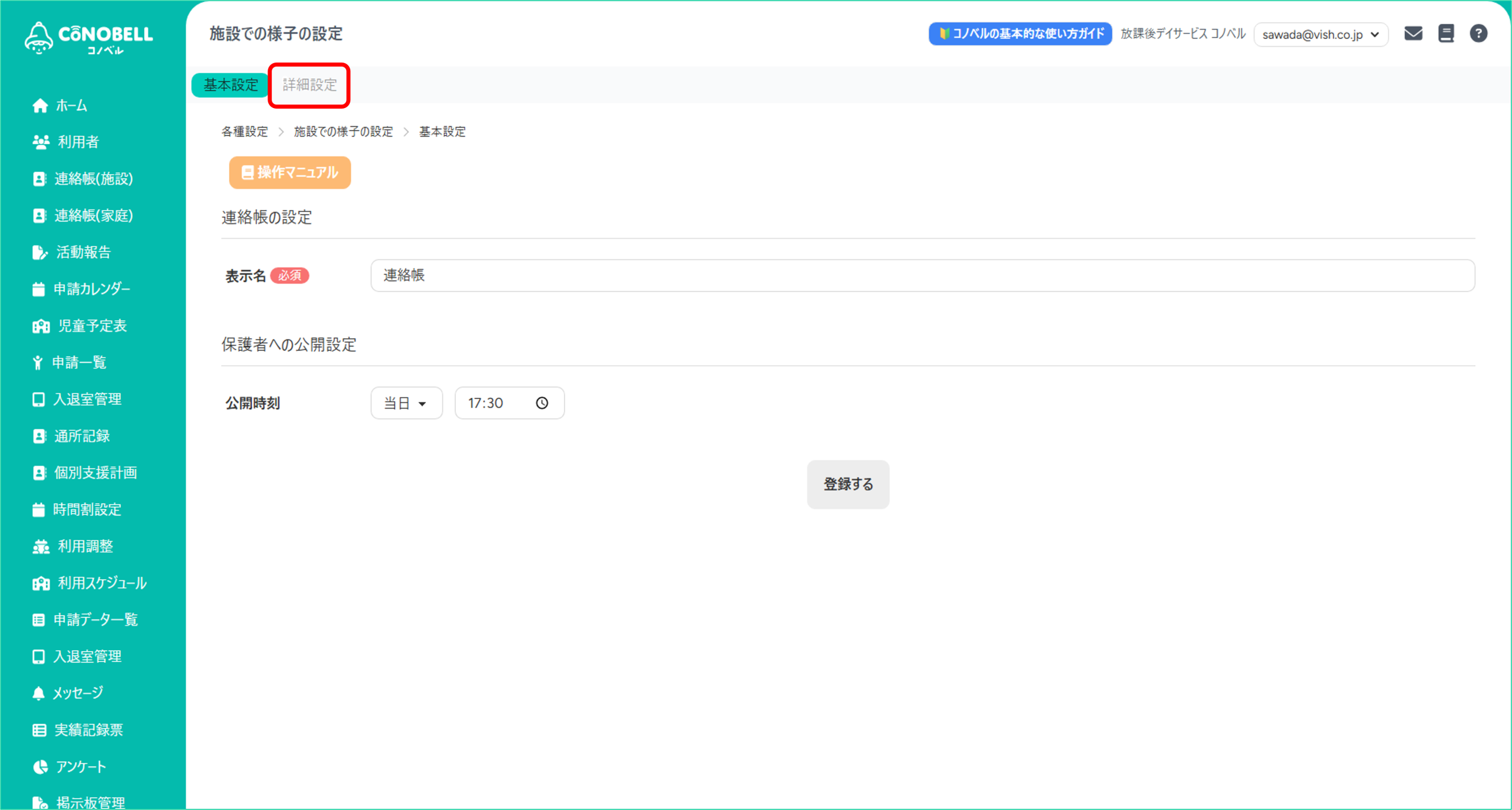Select the 基本設定 tab
This screenshot has height=810, width=1512.
(230, 85)
